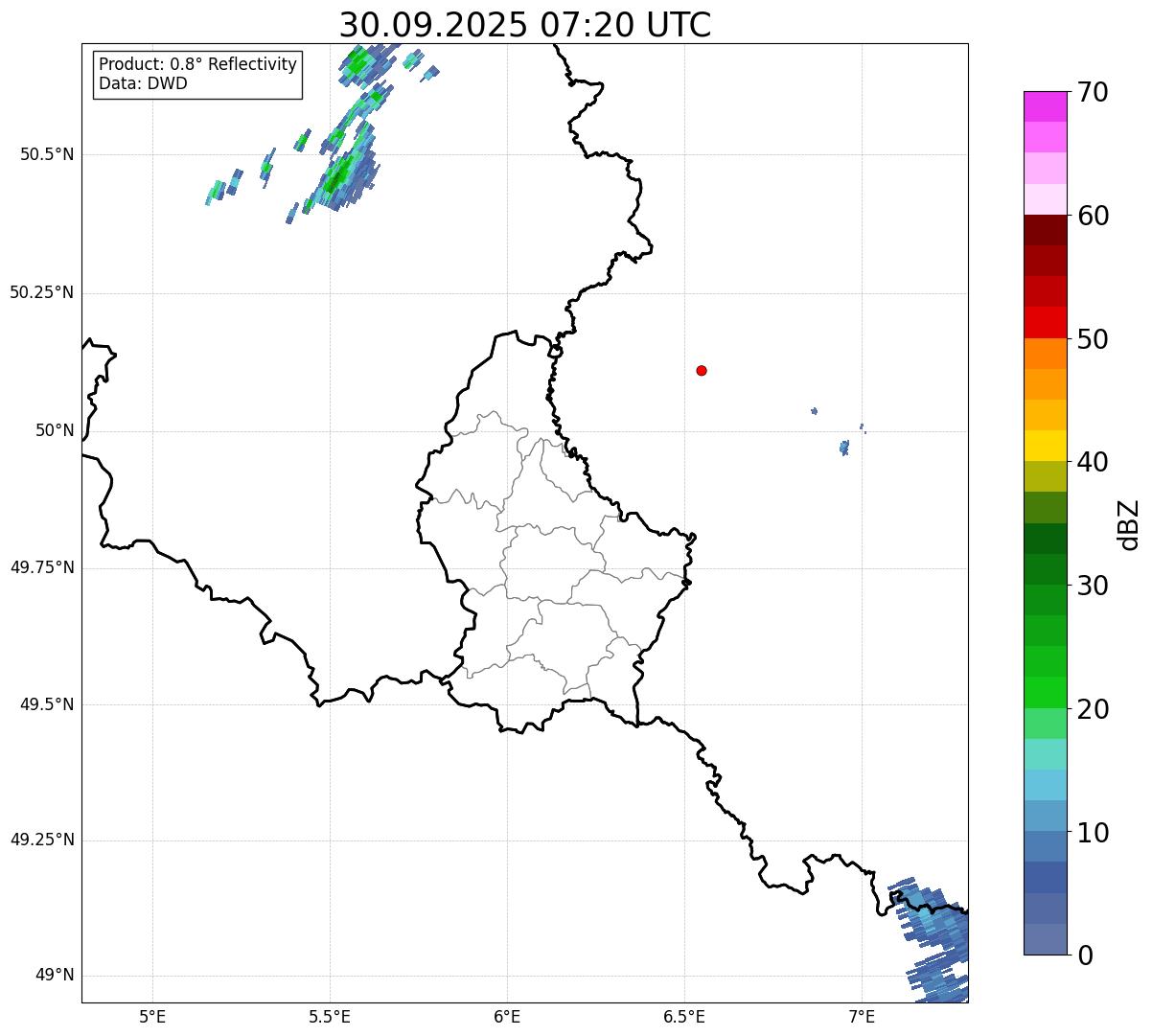
Task: Click the 49.75°N latitude label
Action: tap(42, 567)
